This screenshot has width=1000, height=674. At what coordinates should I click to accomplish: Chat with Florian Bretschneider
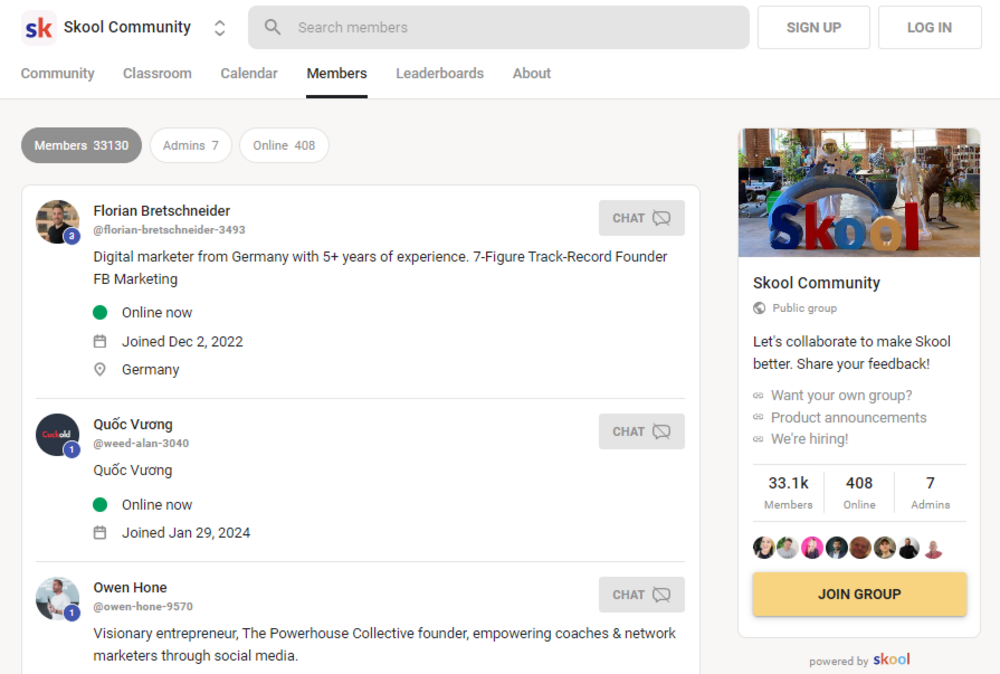click(641, 218)
